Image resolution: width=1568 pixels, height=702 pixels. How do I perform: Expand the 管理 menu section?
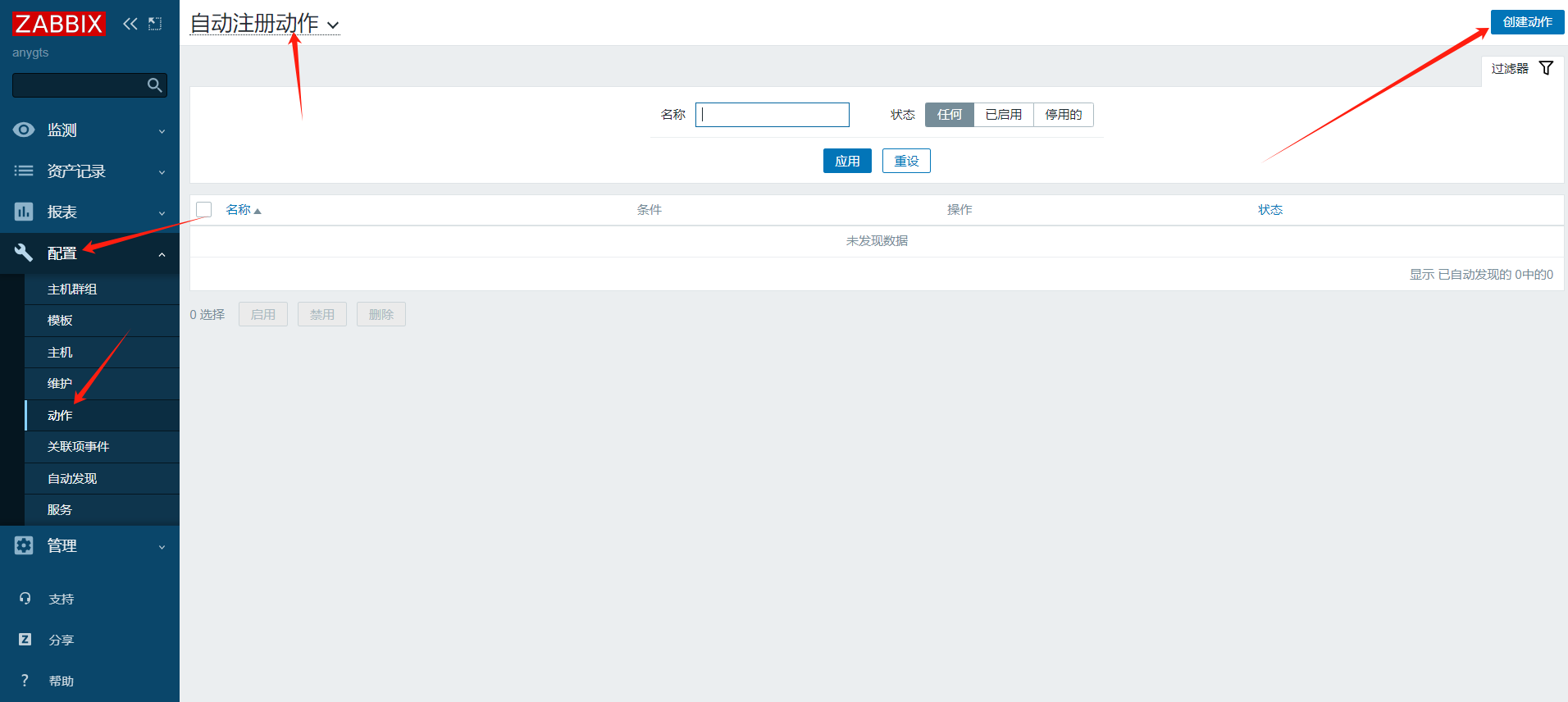pos(89,546)
